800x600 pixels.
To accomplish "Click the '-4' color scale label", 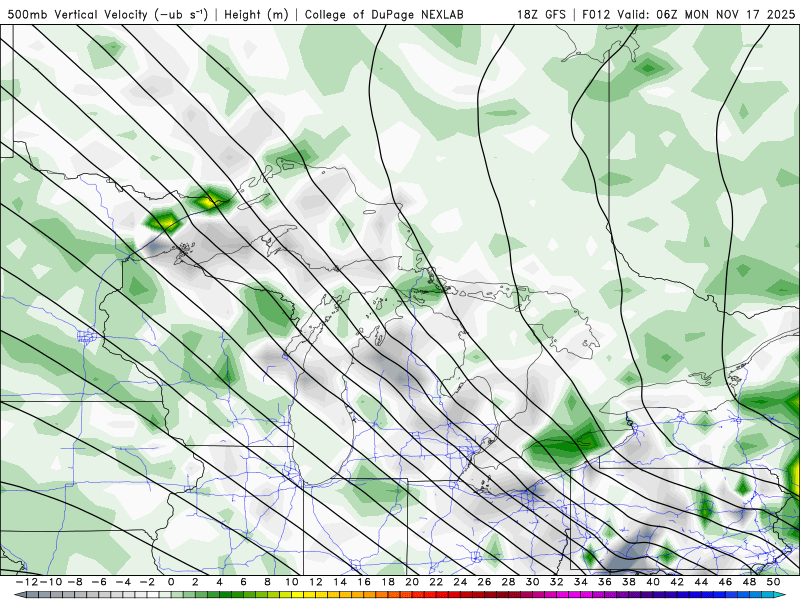I will coord(123,582).
